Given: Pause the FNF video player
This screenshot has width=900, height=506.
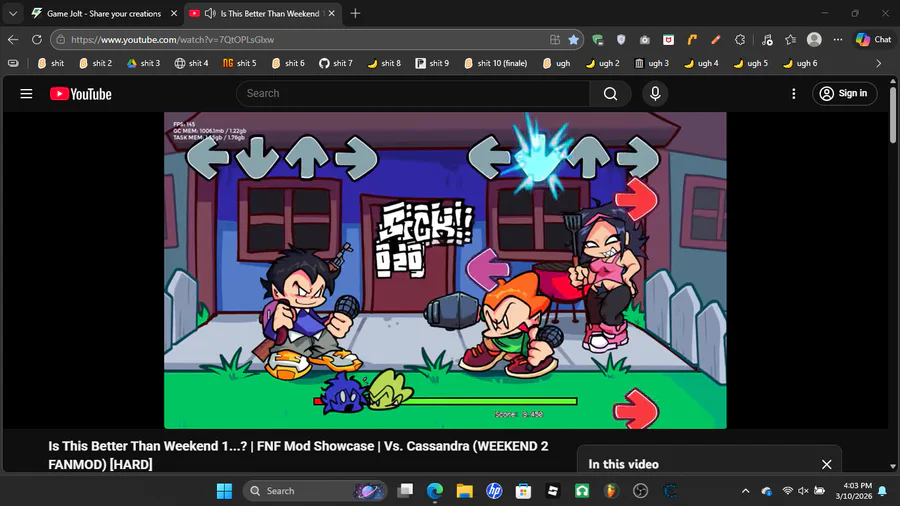Looking at the screenshot, I should click(x=445, y=270).
